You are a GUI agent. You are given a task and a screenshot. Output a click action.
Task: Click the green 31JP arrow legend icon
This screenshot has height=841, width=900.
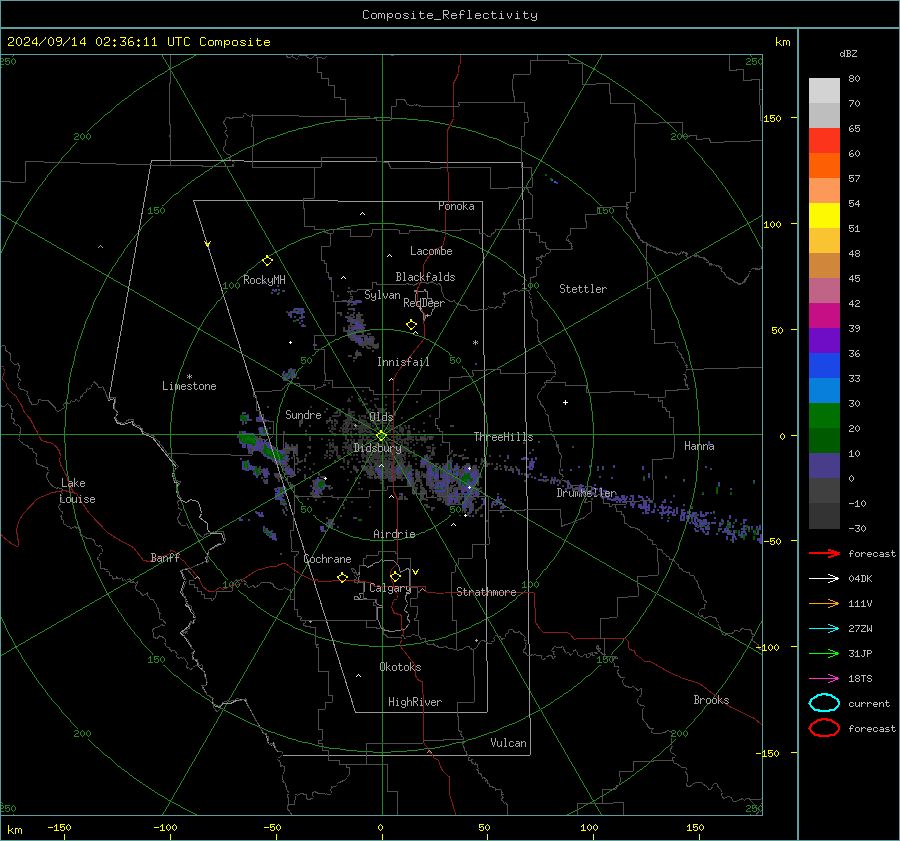point(824,653)
